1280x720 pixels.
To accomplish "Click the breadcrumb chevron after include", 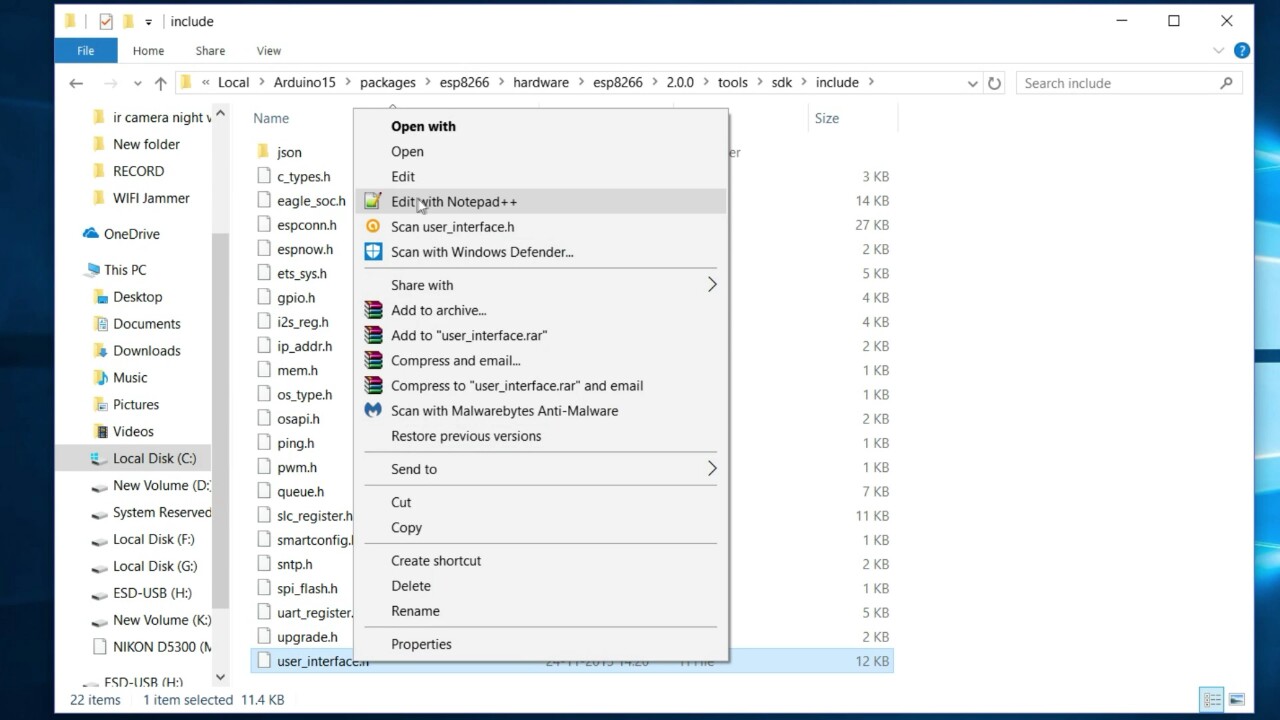I will point(870,83).
